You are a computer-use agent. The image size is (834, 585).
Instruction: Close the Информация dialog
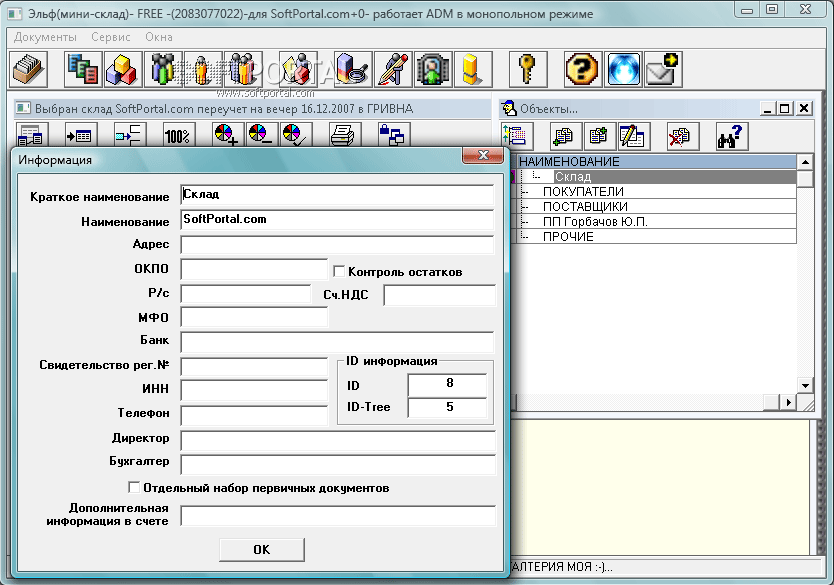point(483,155)
